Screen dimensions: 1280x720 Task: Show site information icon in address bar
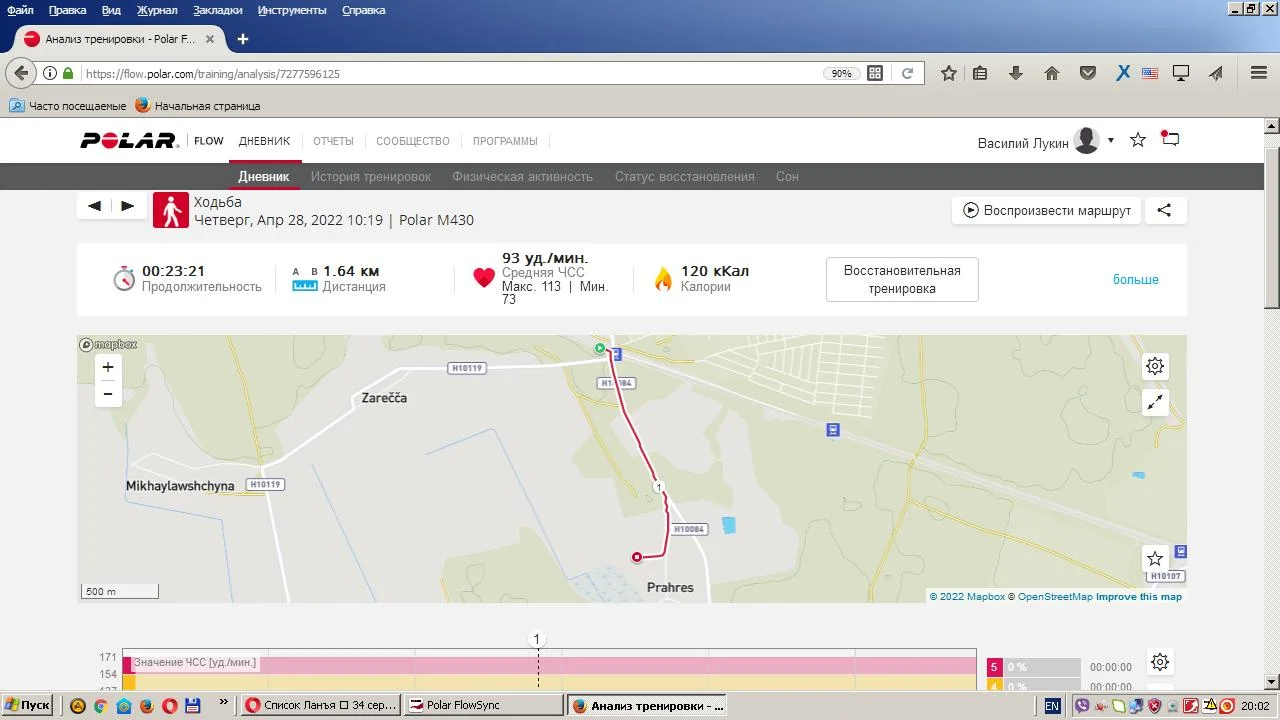(x=49, y=73)
